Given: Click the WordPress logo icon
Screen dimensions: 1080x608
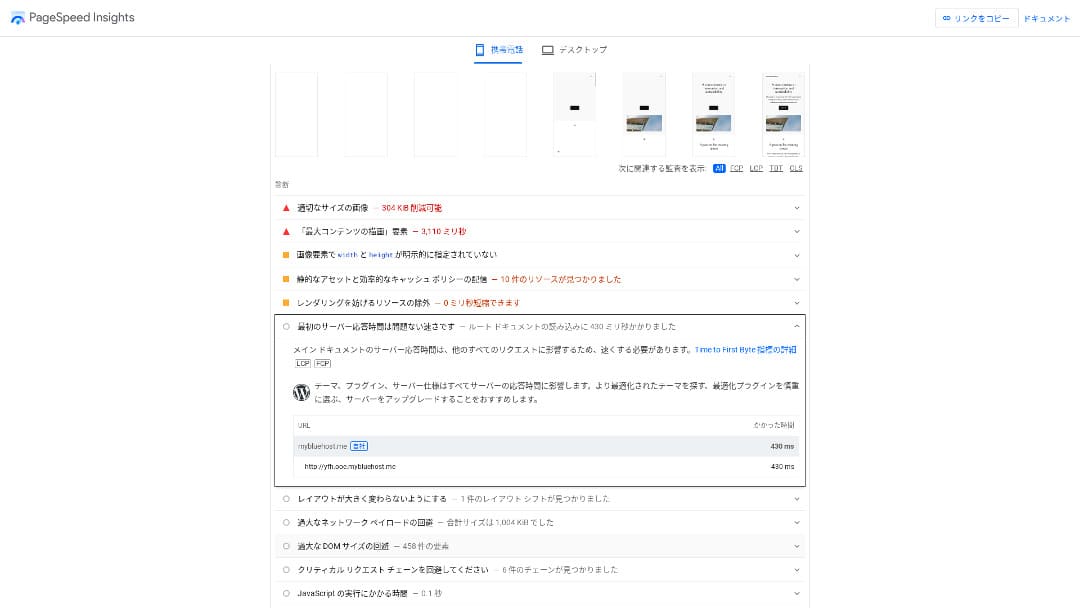Looking at the screenshot, I should (x=301, y=393).
